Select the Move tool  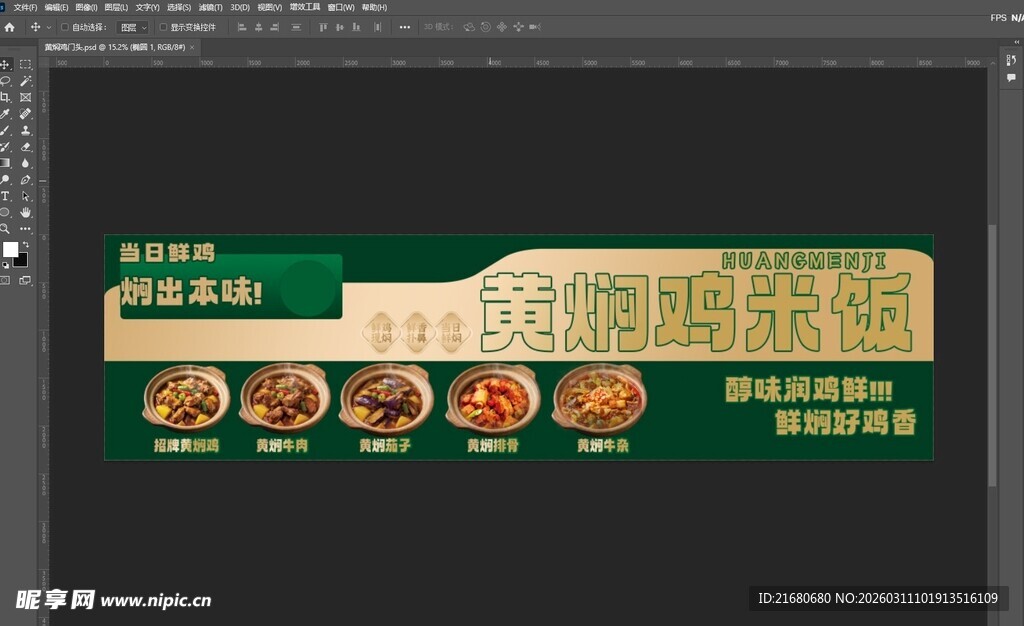7,65
